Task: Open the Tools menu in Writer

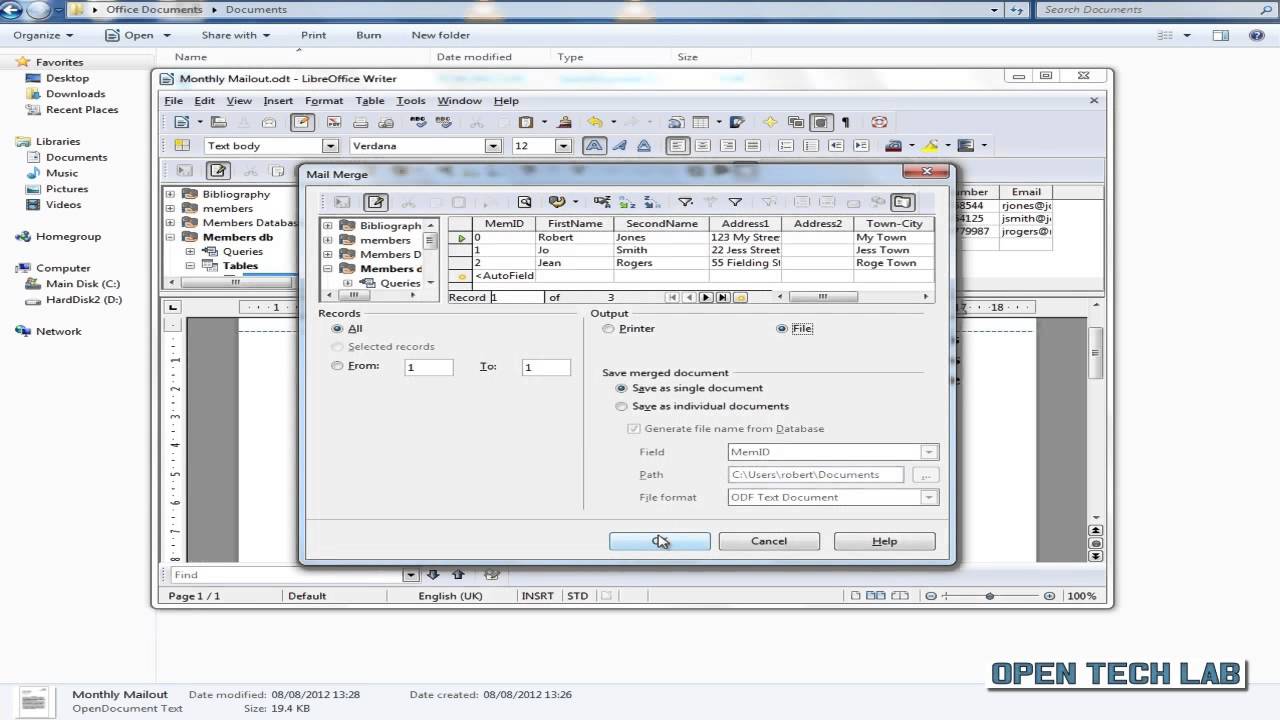Action: pos(411,101)
